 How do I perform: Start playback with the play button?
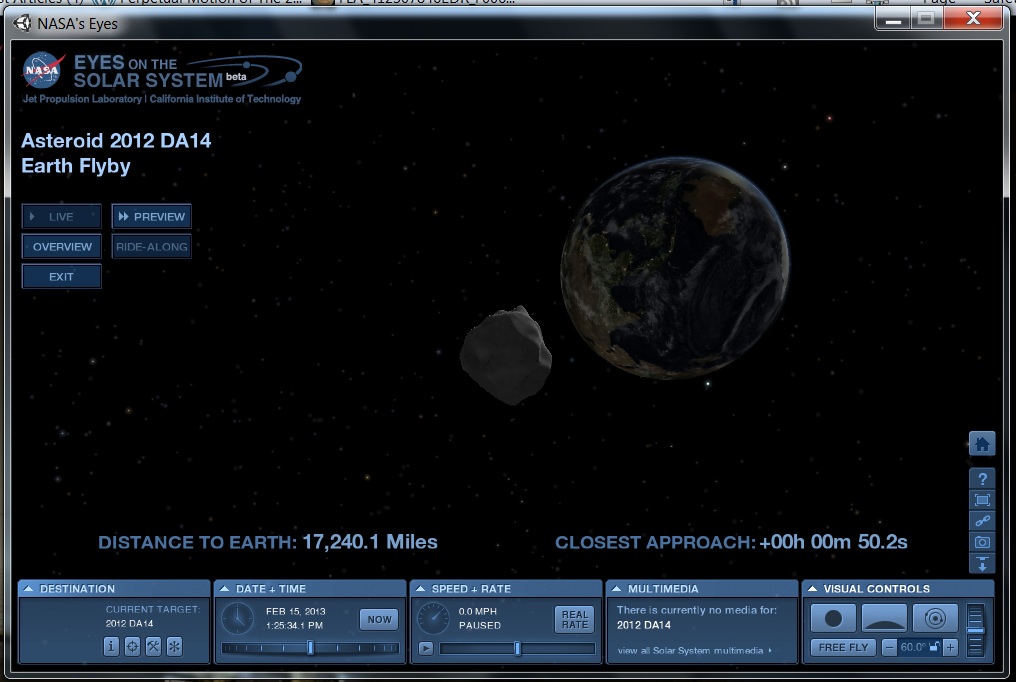[x=426, y=648]
